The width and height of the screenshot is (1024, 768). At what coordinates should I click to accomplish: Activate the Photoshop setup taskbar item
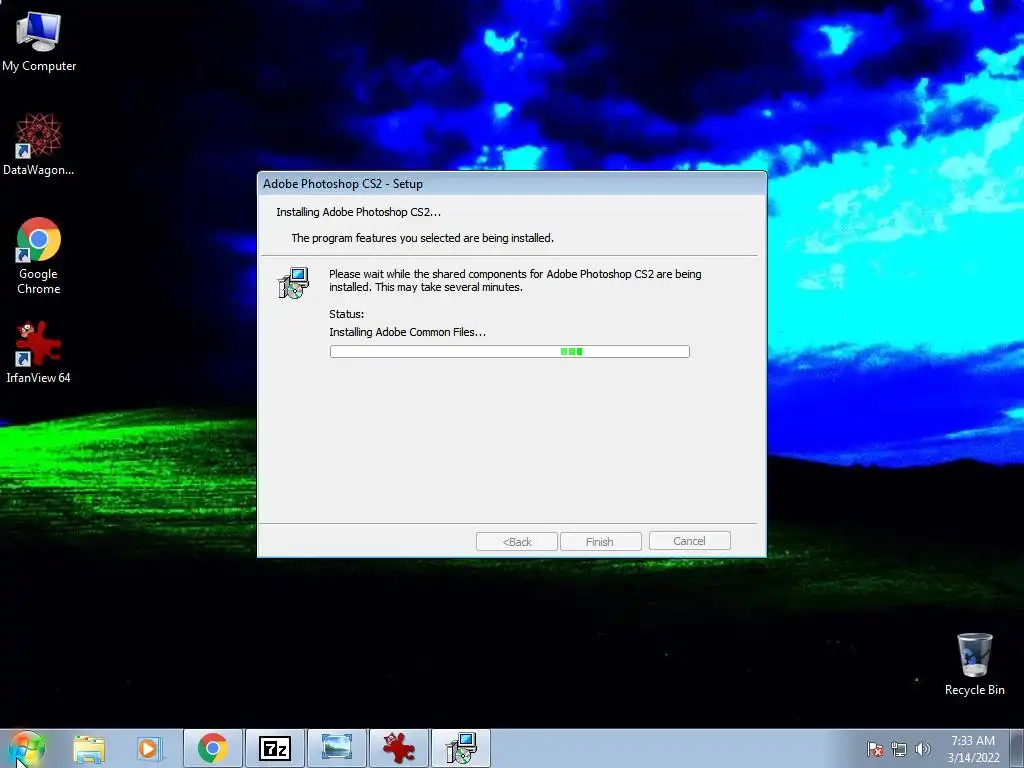click(461, 748)
